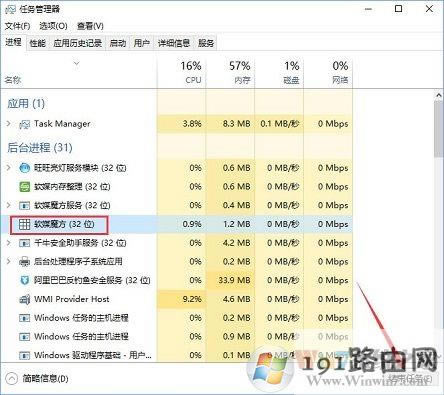Sort by the 磁盘 column header
Screen dimensions: 444x395
point(279,72)
